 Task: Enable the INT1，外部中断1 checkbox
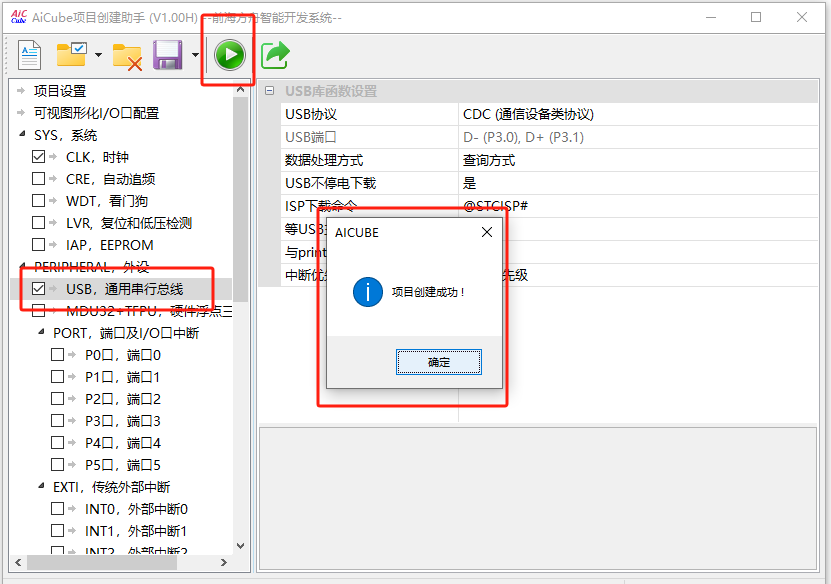[x=57, y=530]
